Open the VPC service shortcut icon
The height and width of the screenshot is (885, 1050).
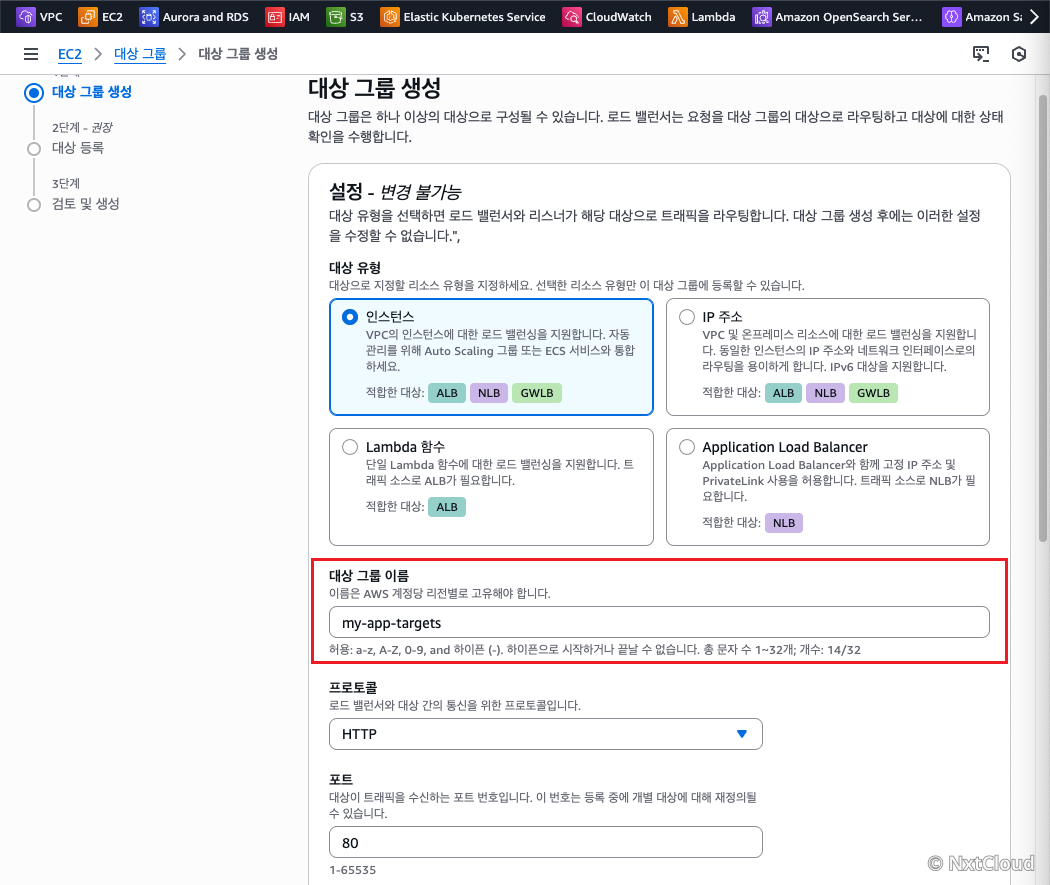(x=25, y=17)
